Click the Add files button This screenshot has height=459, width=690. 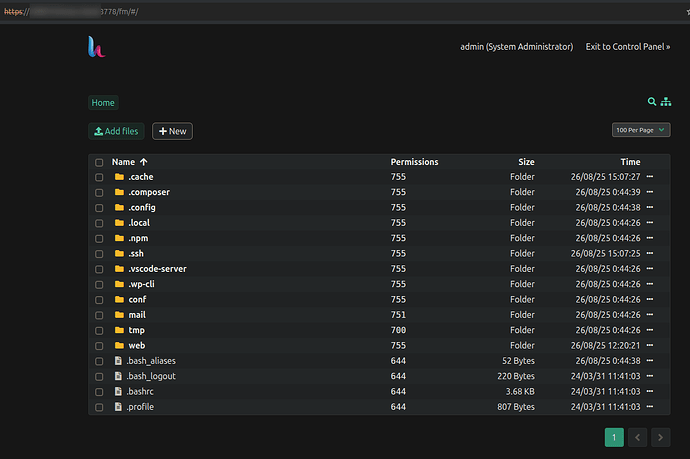pyautogui.click(x=116, y=131)
